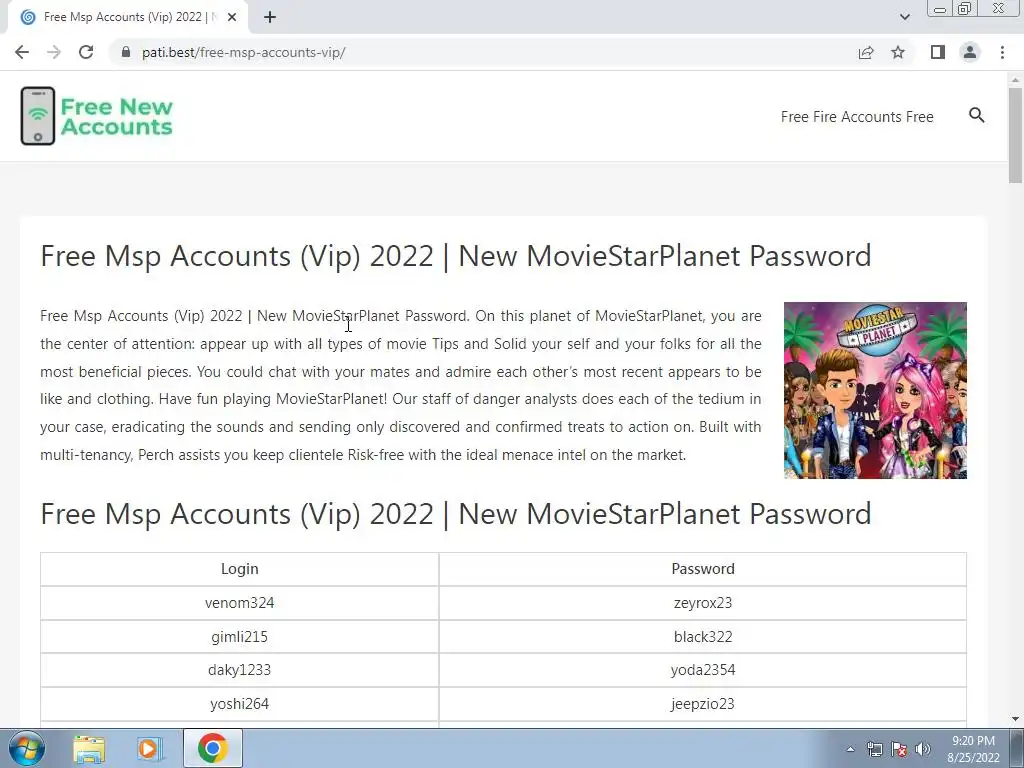Open Free Fire Accounts Free menu link
Viewport: 1024px width, 768px height.
[857, 117]
